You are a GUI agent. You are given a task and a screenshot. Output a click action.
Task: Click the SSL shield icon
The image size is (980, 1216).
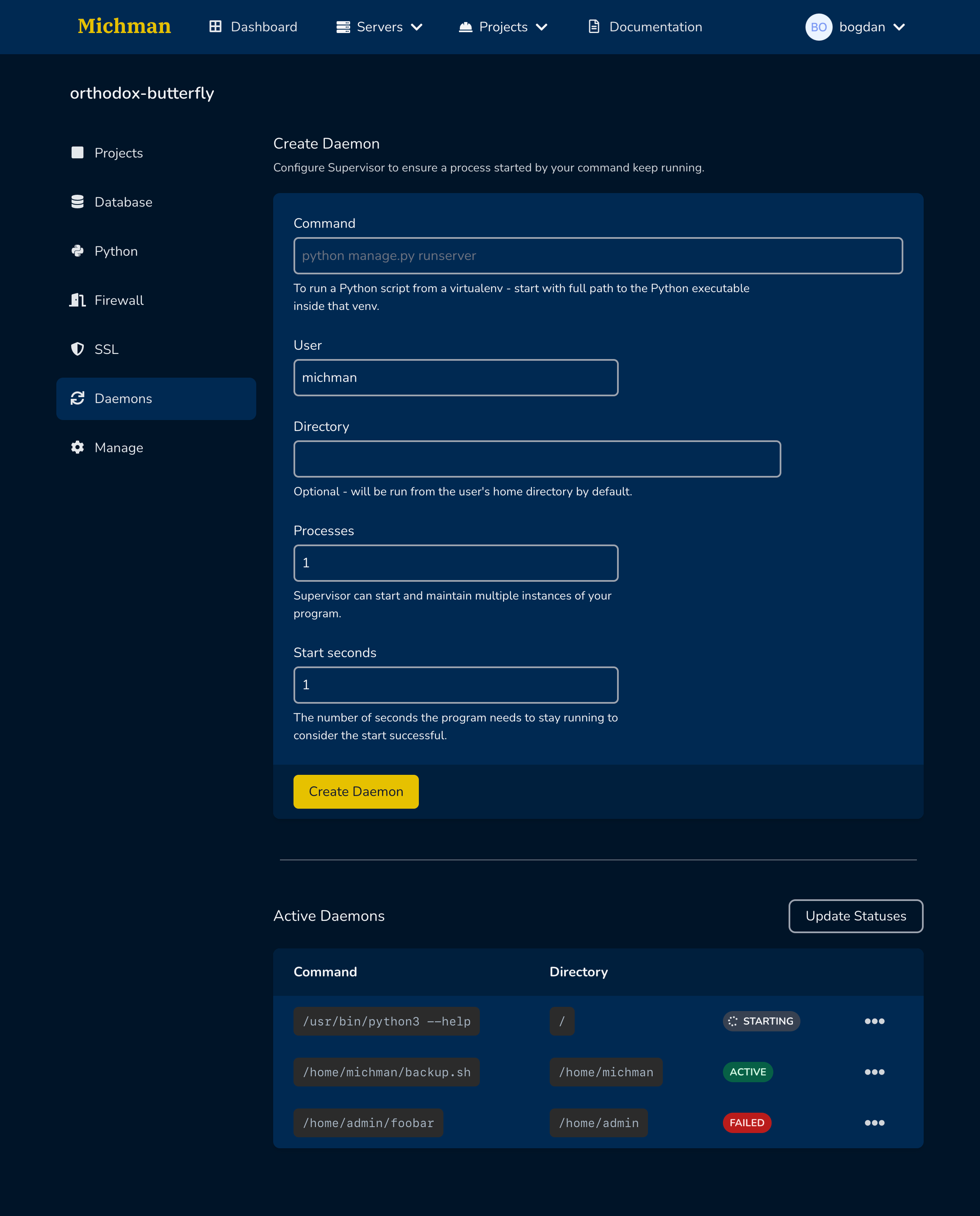click(x=78, y=349)
